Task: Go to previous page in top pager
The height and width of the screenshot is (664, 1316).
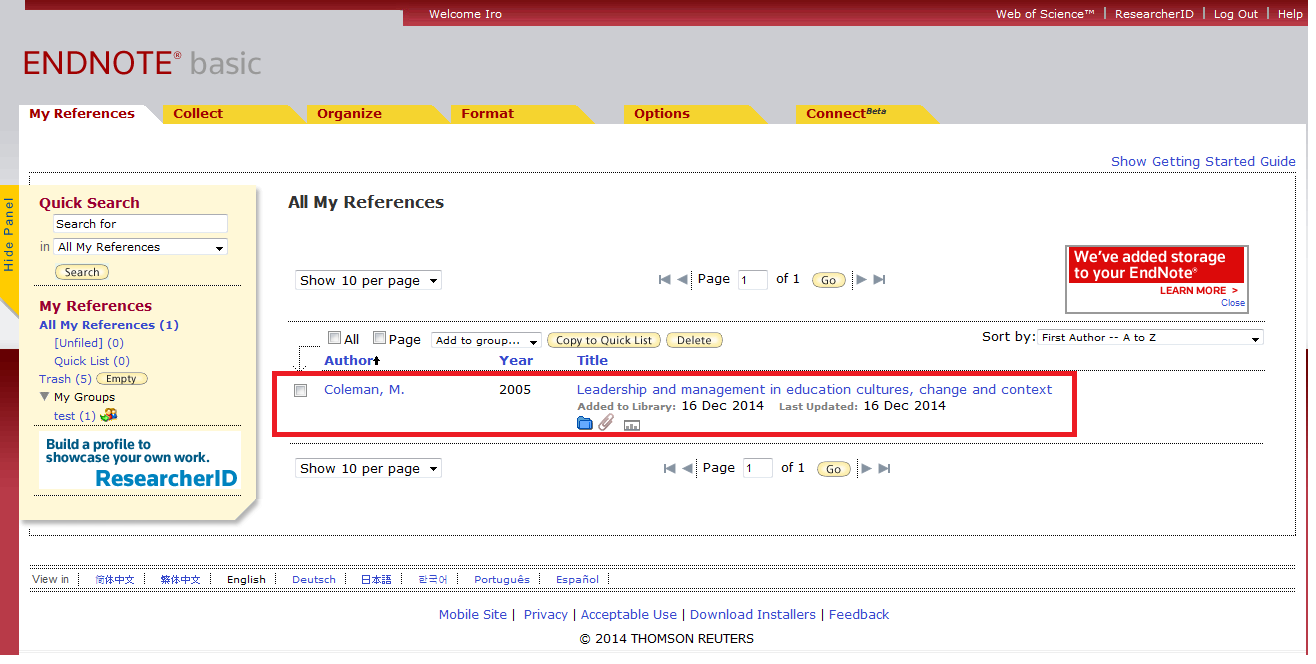Action: click(683, 280)
